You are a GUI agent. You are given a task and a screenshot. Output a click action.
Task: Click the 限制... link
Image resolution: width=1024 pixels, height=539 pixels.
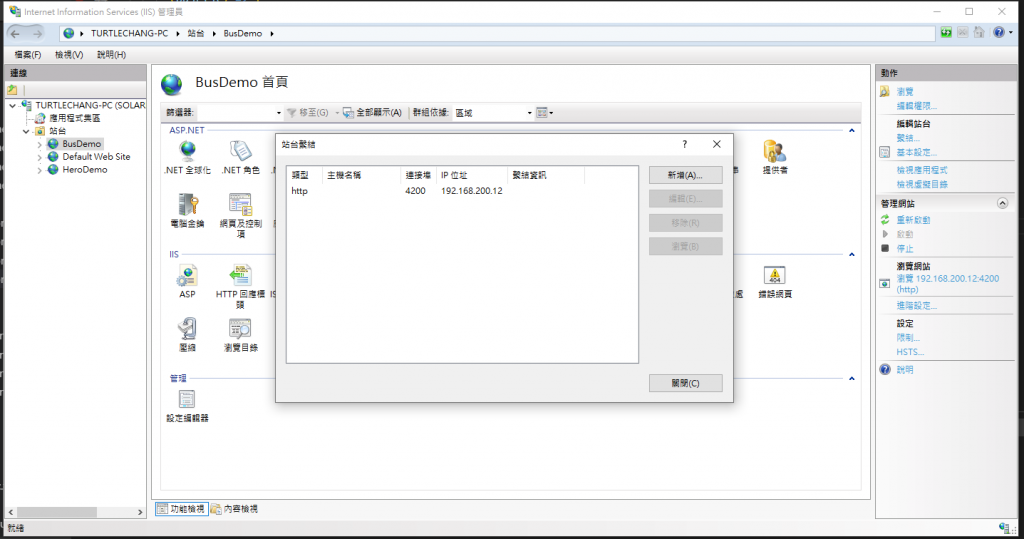tap(908, 338)
